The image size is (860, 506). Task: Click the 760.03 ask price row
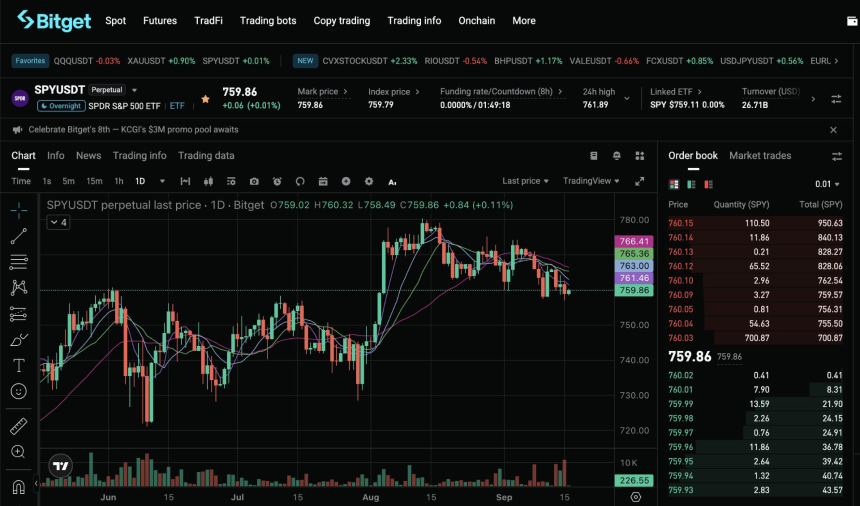[755, 338]
